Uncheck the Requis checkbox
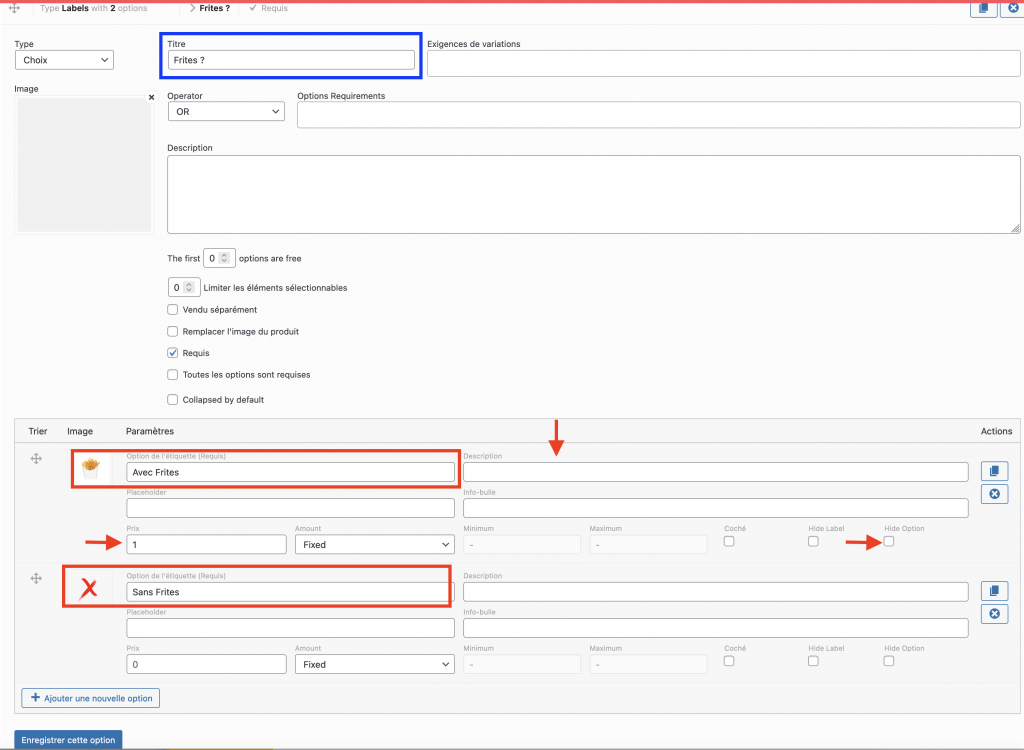The width and height of the screenshot is (1024, 750). click(x=173, y=353)
